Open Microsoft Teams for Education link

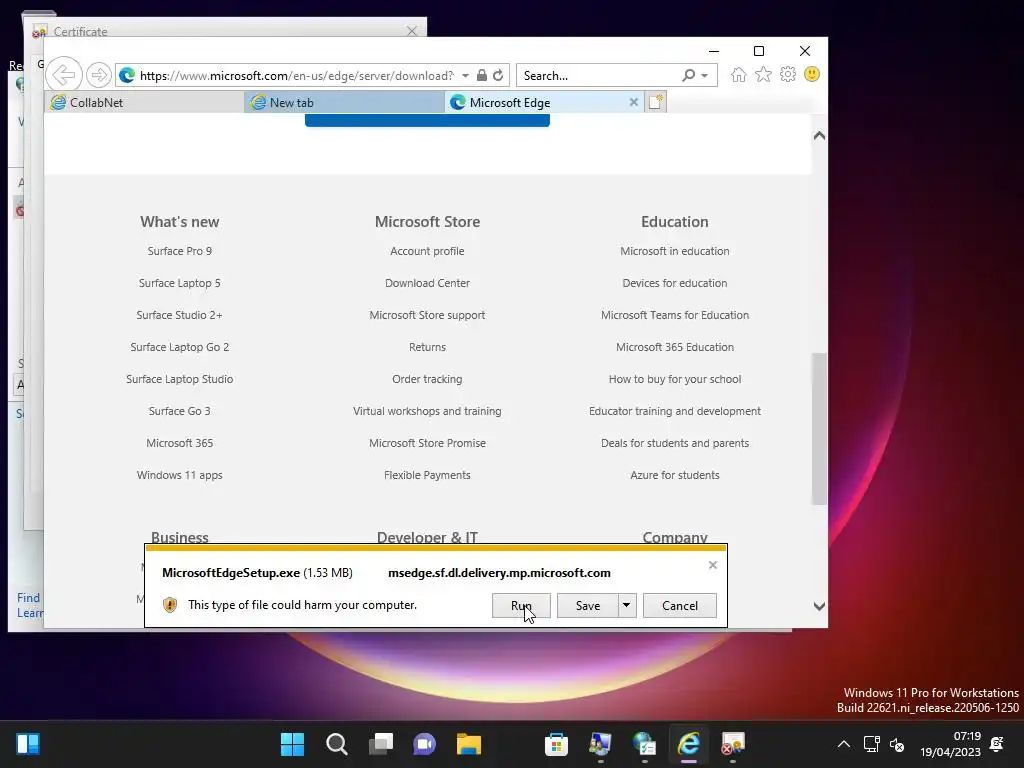tap(675, 315)
